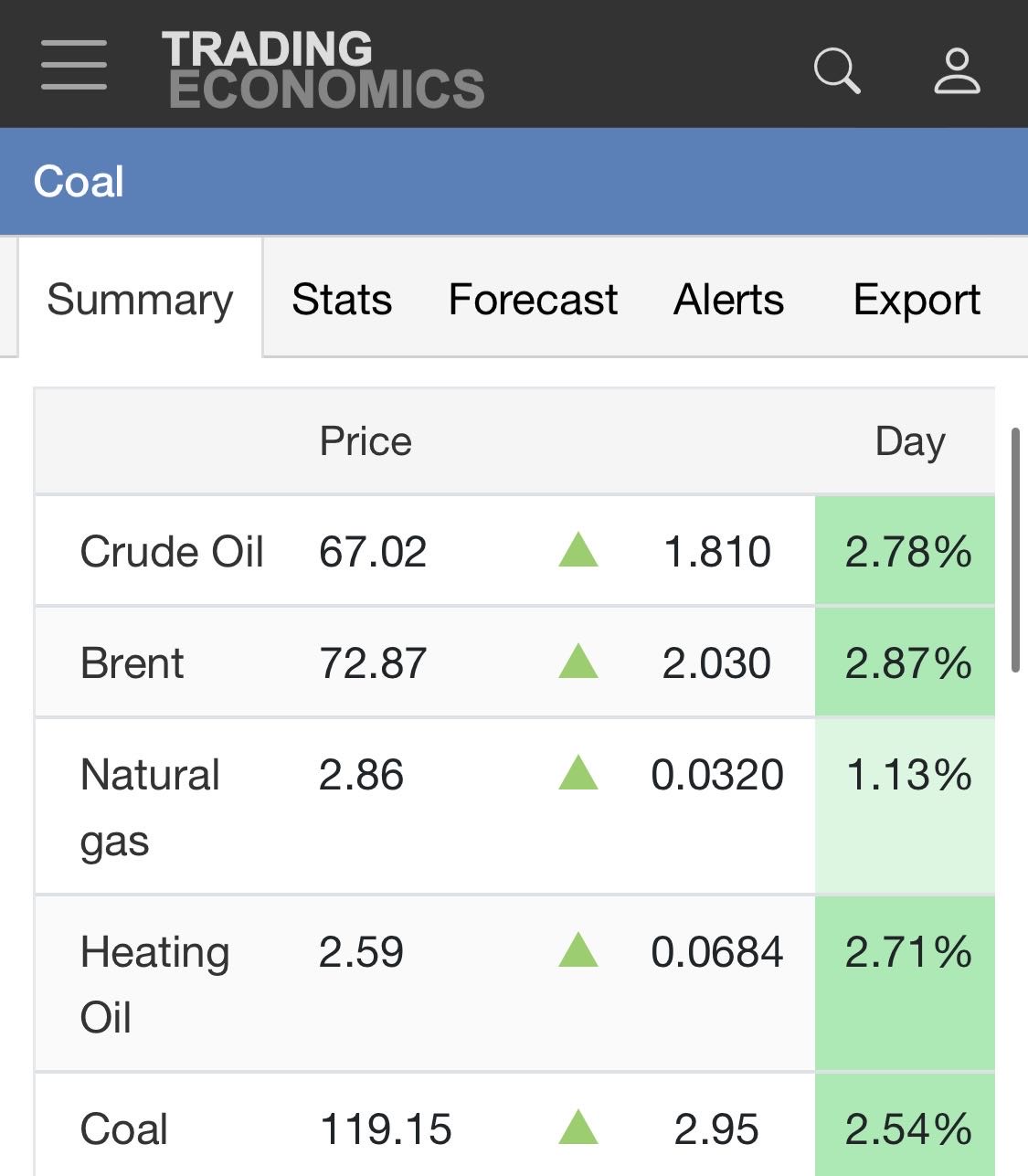This screenshot has height=1176, width=1028.
Task: Click Natural gas's green up arrow
Action: click(x=578, y=774)
